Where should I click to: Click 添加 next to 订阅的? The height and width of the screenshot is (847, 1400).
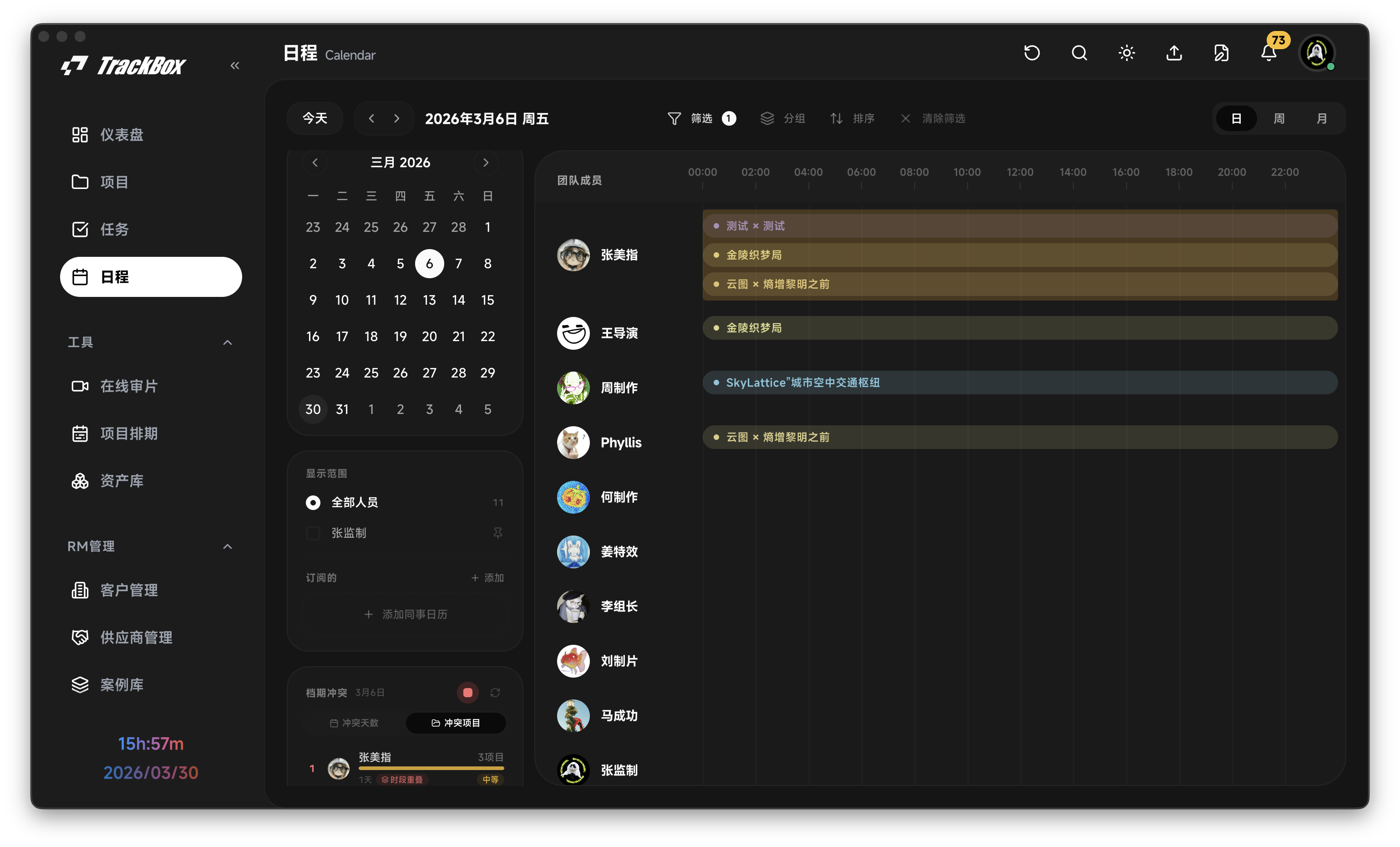pyautogui.click(x=487, y=577)
